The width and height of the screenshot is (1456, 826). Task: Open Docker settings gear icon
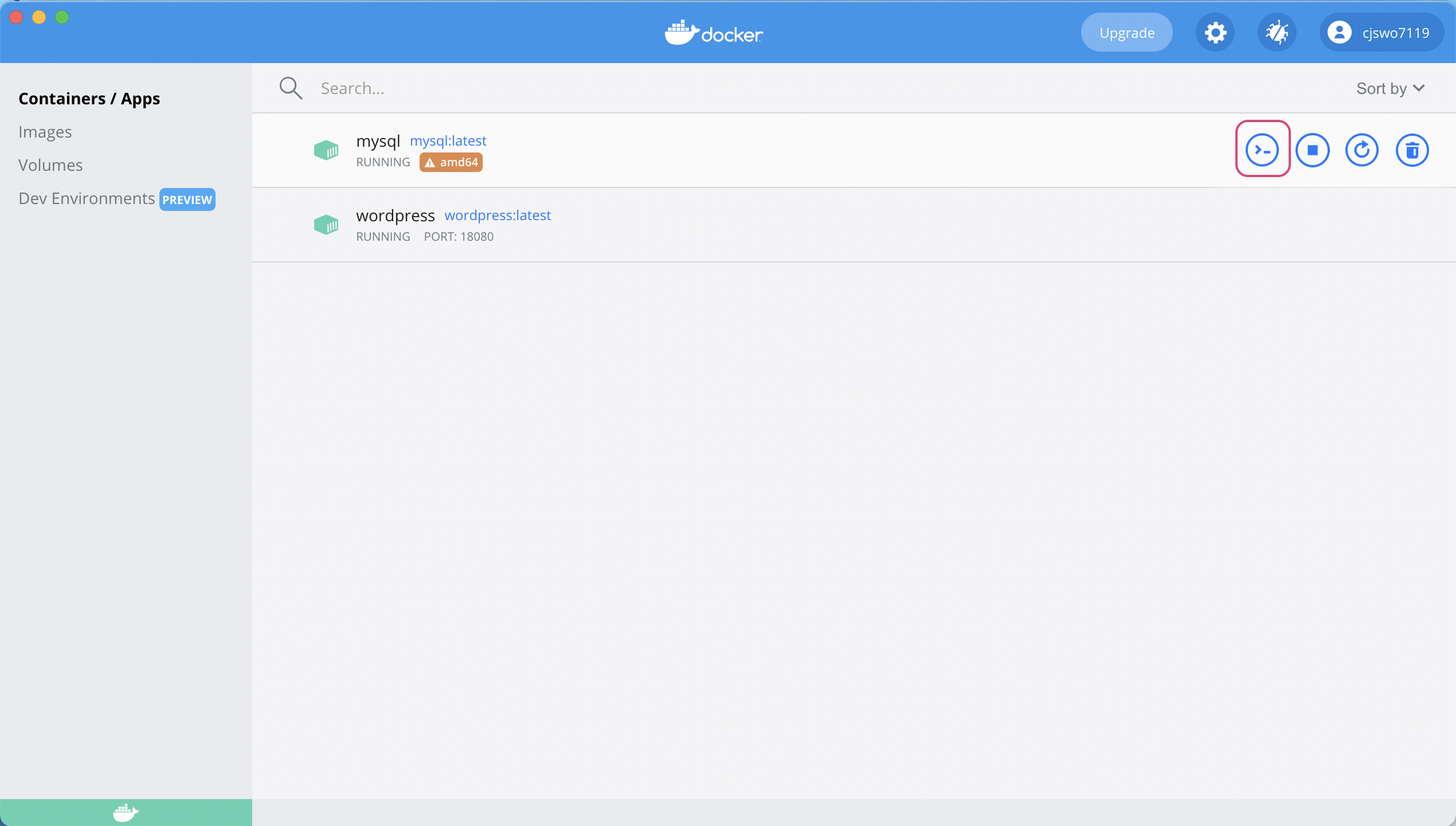click(1215, 33)
